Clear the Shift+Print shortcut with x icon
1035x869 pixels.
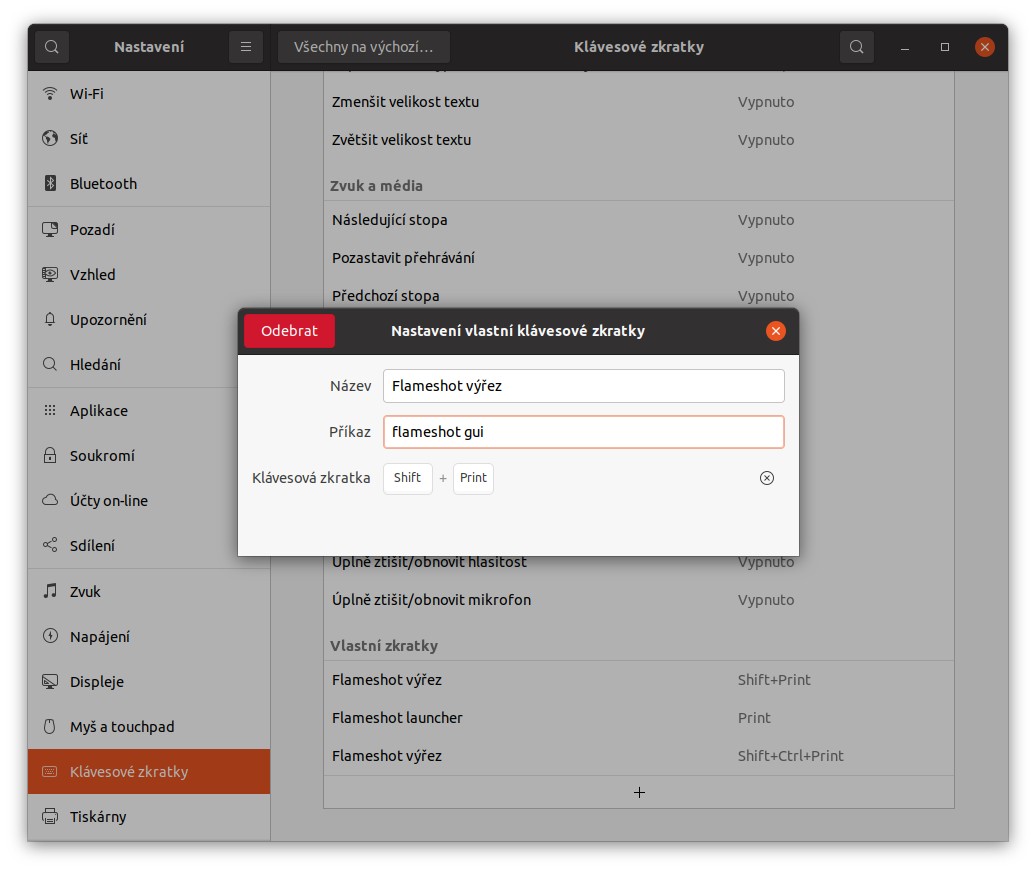point(766,478)
